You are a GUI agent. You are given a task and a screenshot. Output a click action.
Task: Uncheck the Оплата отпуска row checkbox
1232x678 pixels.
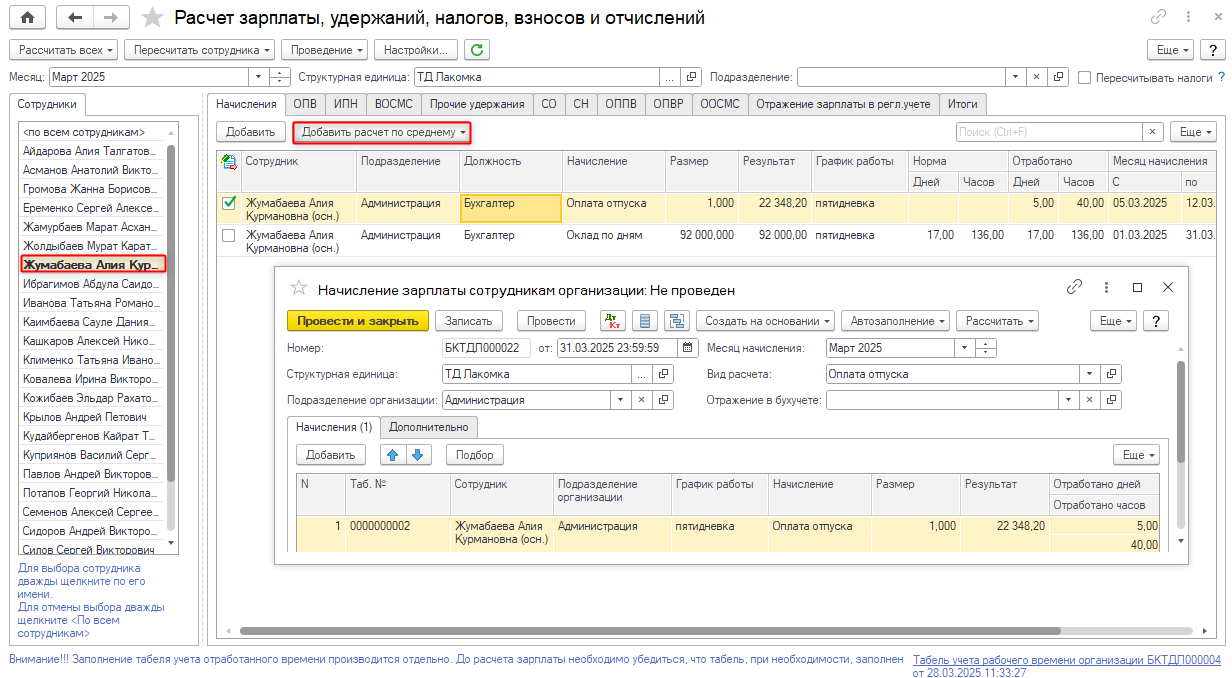coord(229,203)
